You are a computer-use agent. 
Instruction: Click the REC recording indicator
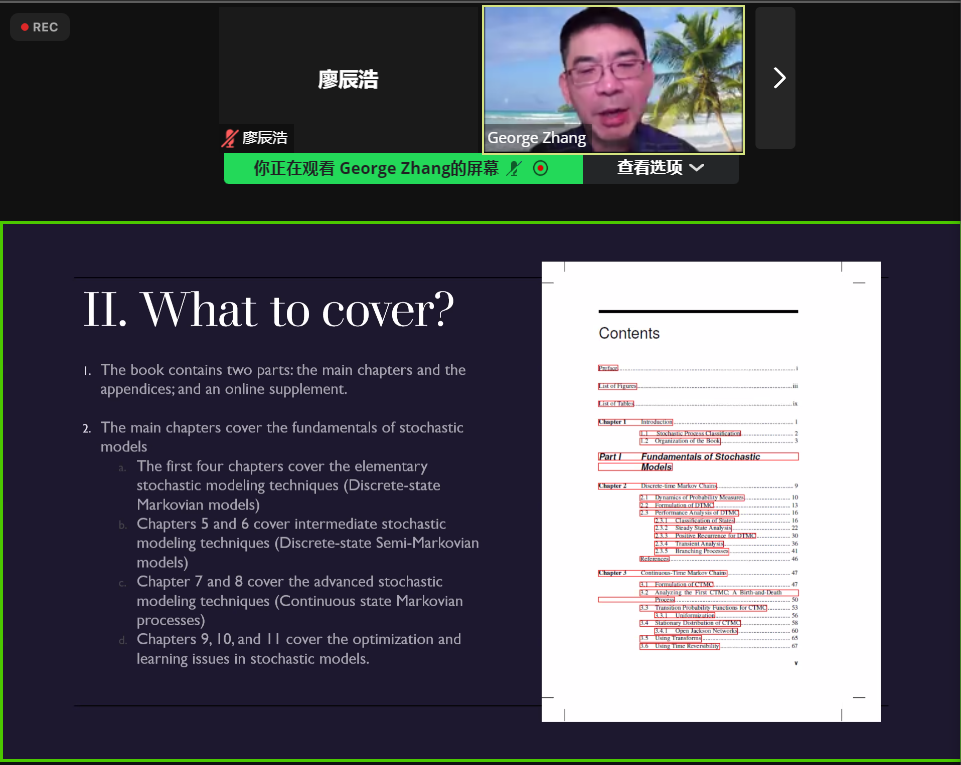coord(39,27)
